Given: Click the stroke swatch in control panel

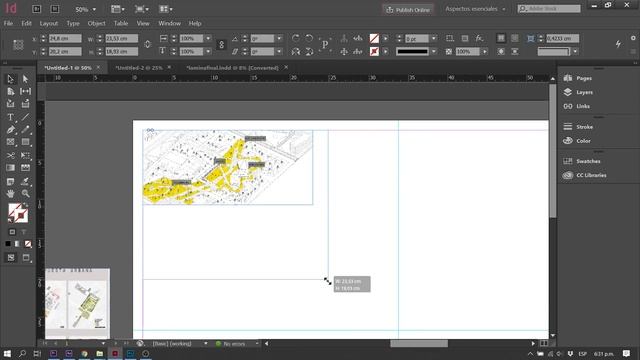Looking at the screenshot, I should coord(374,51).
